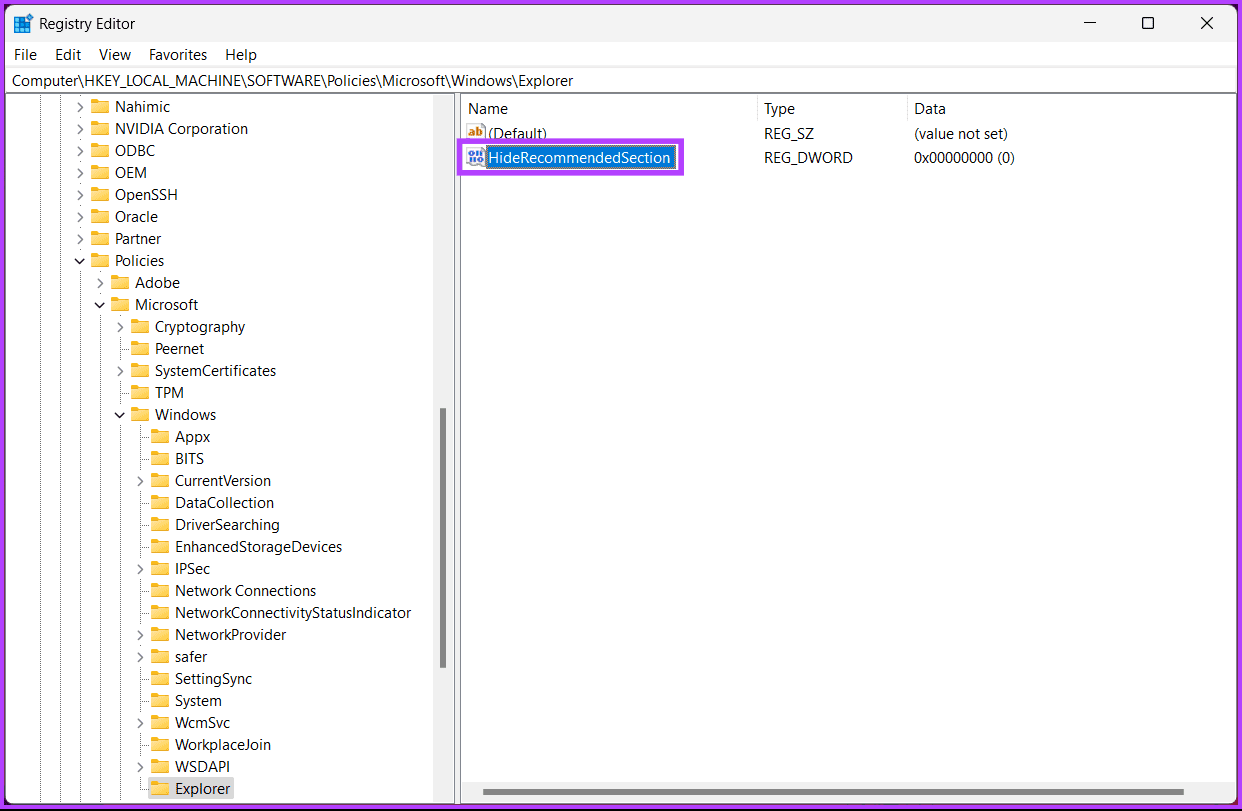This screenshot has width=1242, height=811.
Task: Click the Policies folder icon
Action: [x=99, y=261]
